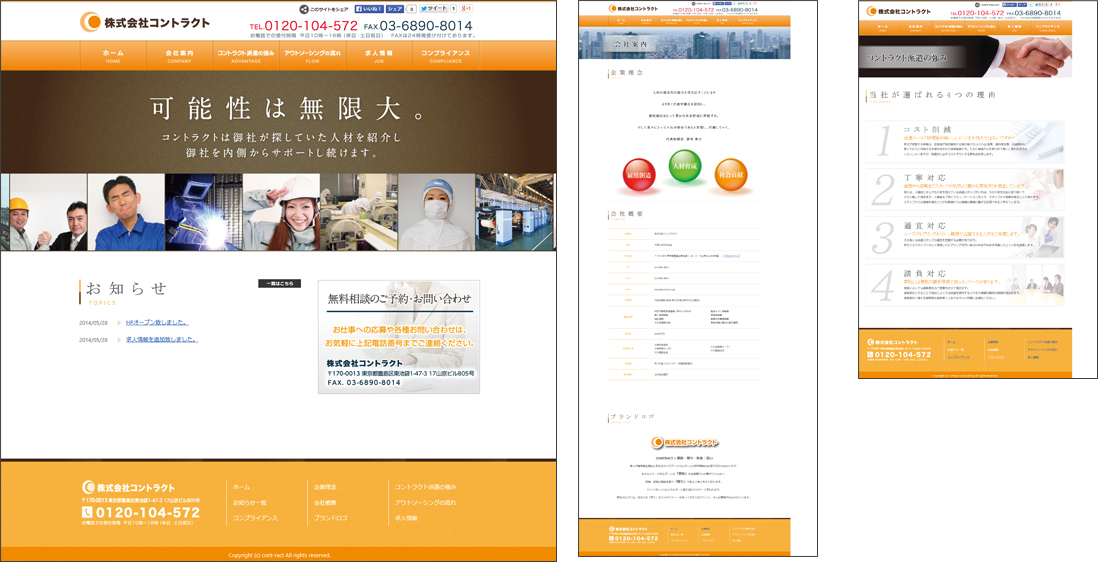1113x576 pixels.
Task: Open the アウトソーシングの流れ FLOW nav tab
Action: 313,56
